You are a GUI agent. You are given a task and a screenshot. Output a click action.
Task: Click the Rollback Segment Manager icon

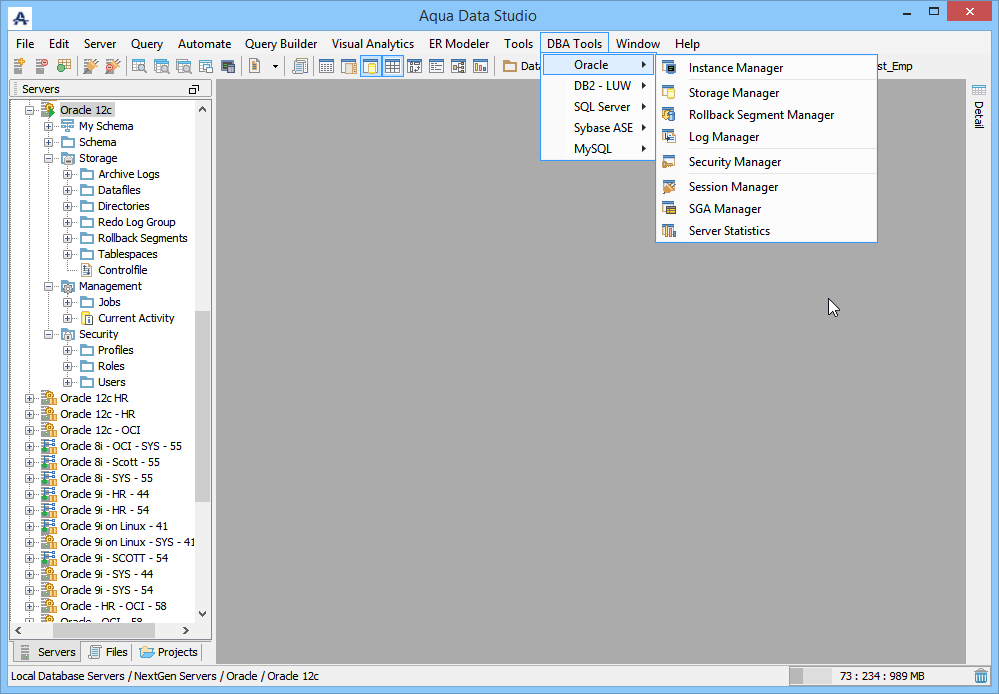click(x=668, y=115)
